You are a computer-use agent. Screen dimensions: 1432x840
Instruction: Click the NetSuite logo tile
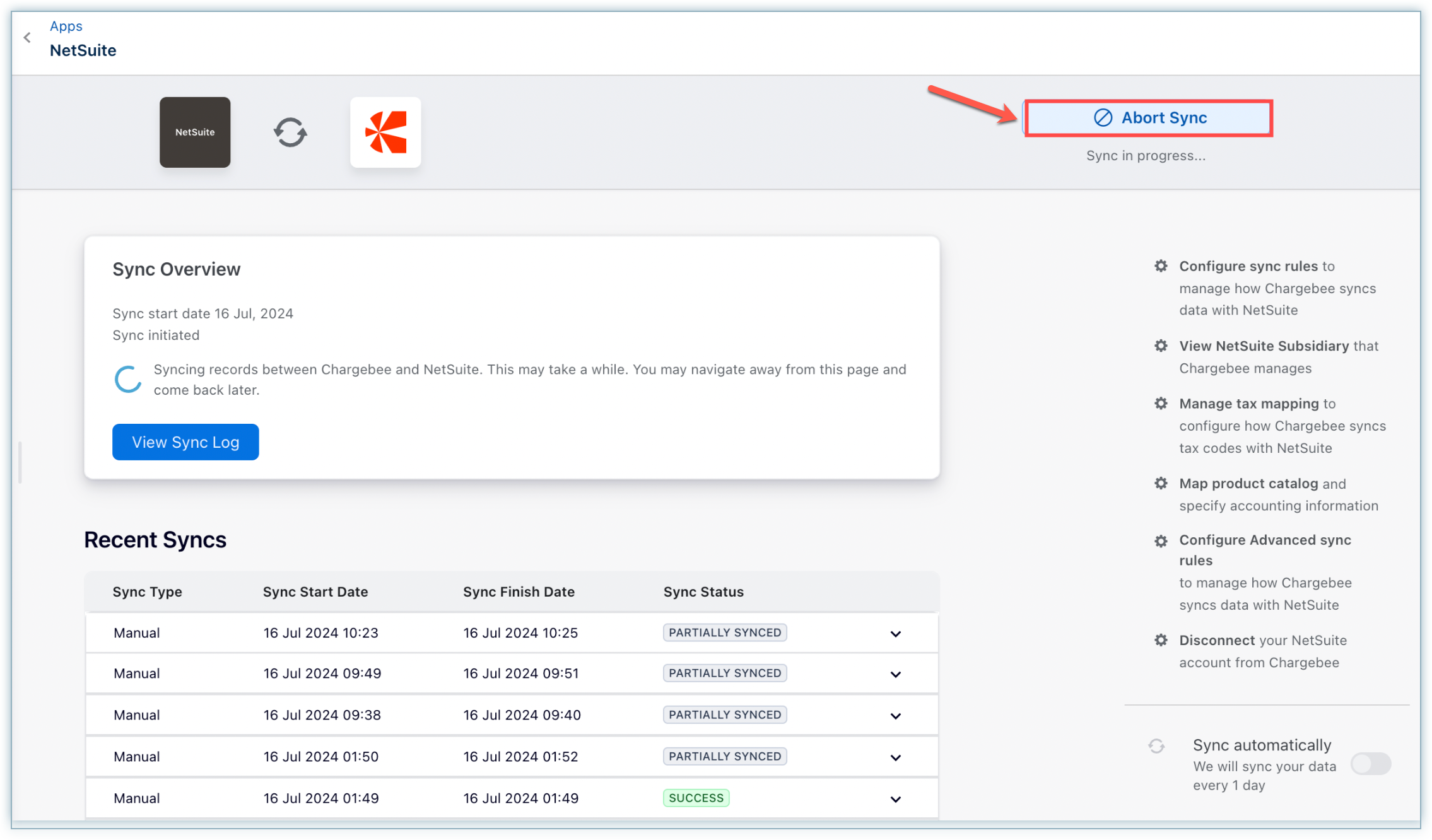[195, 132]
